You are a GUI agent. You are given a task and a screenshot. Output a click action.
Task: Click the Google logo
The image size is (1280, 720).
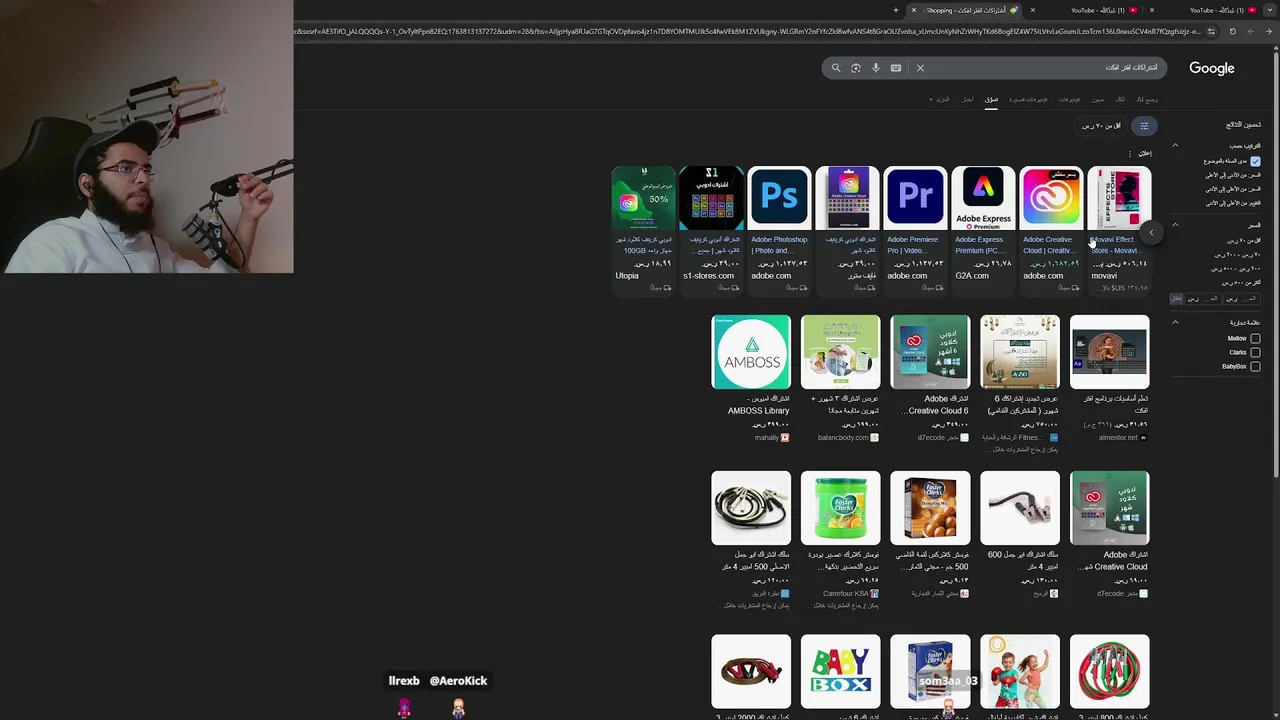1212,68
